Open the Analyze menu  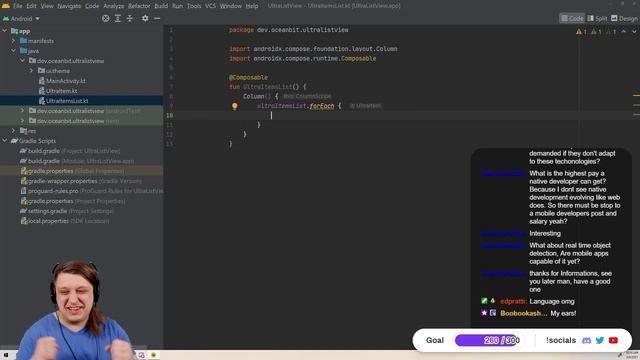point(113,6)
